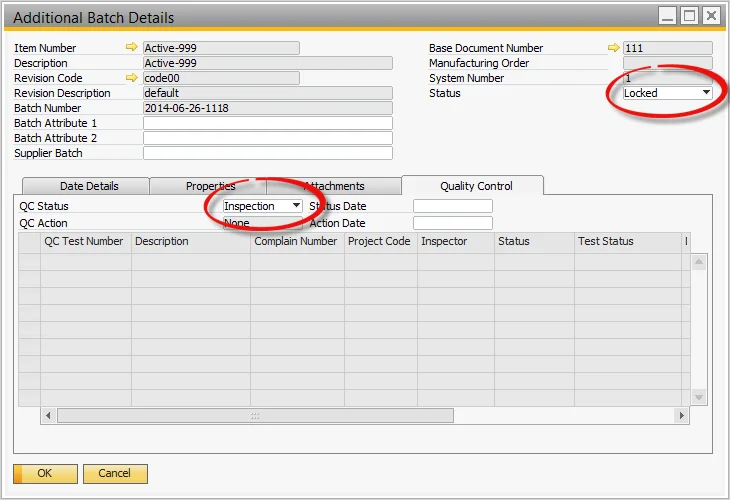Minimize the Additional Batch Details window
The image size is (730, 500).
tap(668, 16)
